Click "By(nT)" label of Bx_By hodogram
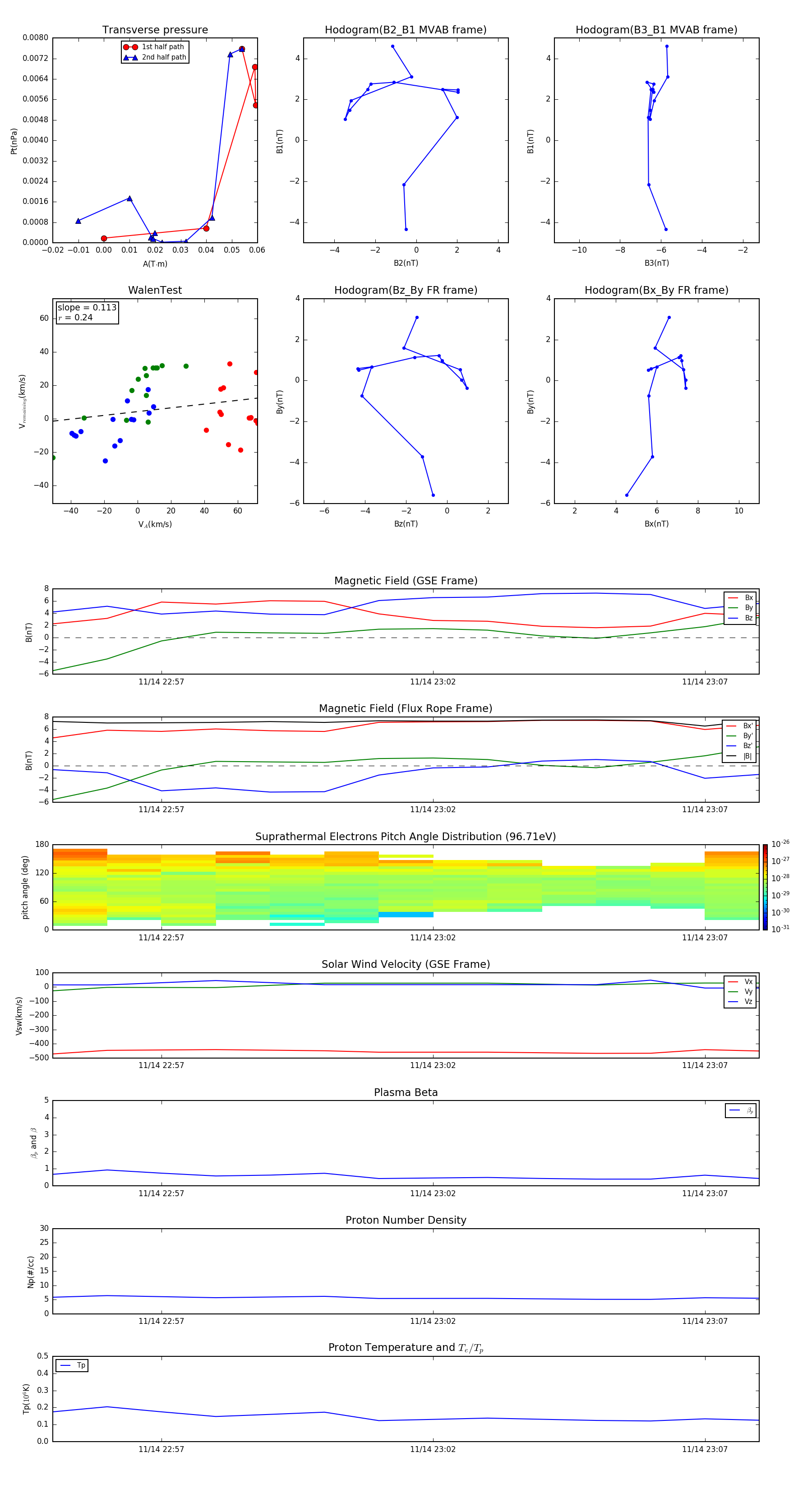812x1489 pixels. (531, 402)
